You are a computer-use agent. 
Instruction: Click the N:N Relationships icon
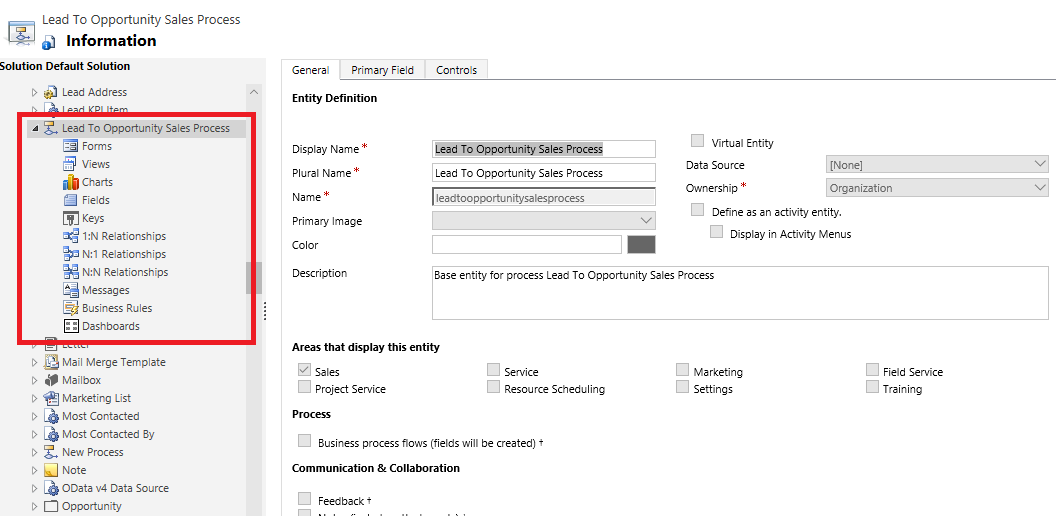(71, 272)
